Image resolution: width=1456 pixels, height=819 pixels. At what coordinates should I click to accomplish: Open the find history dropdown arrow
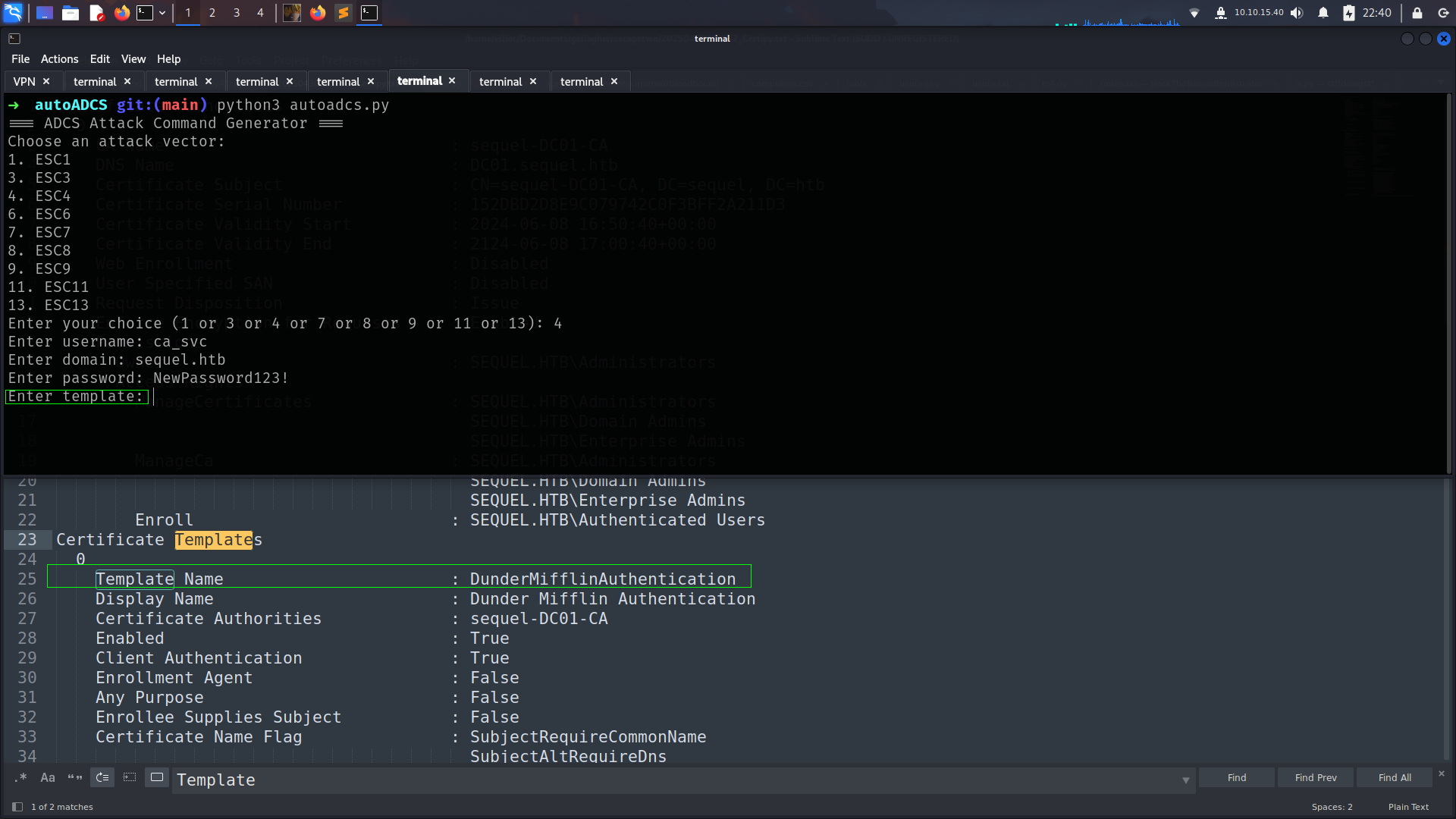1186,780
